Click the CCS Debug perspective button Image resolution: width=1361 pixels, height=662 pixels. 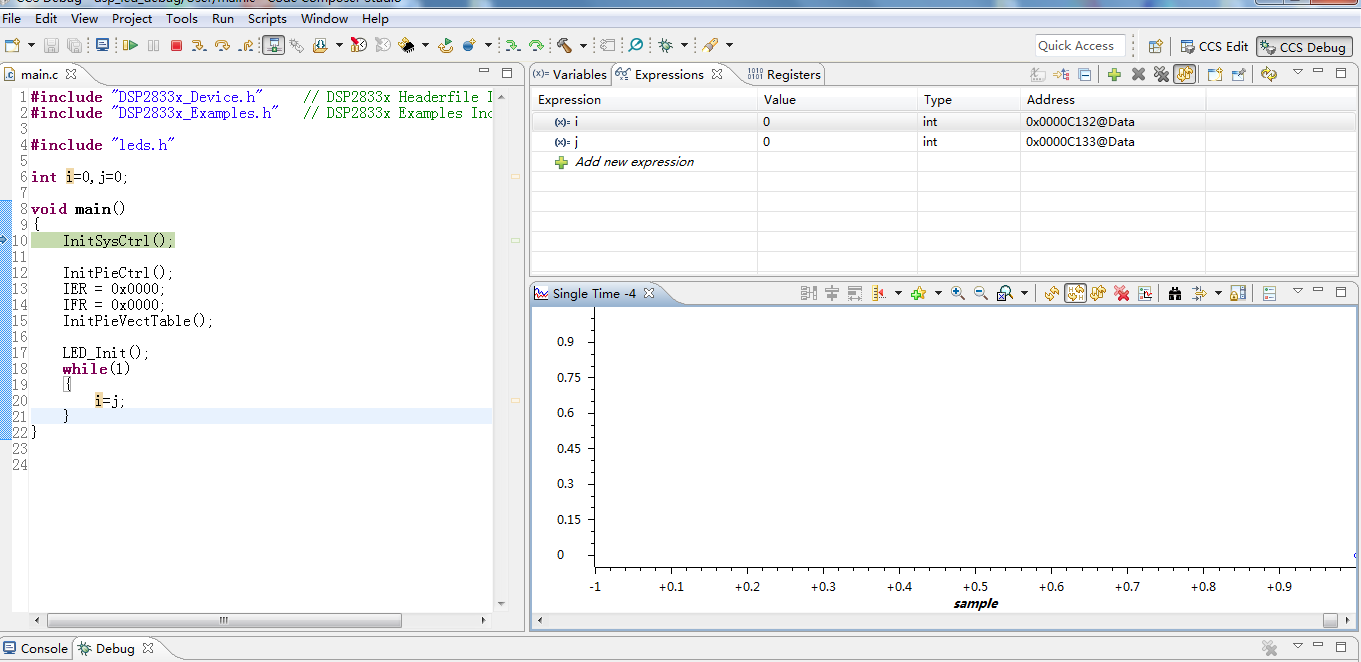pos(1304,46)
